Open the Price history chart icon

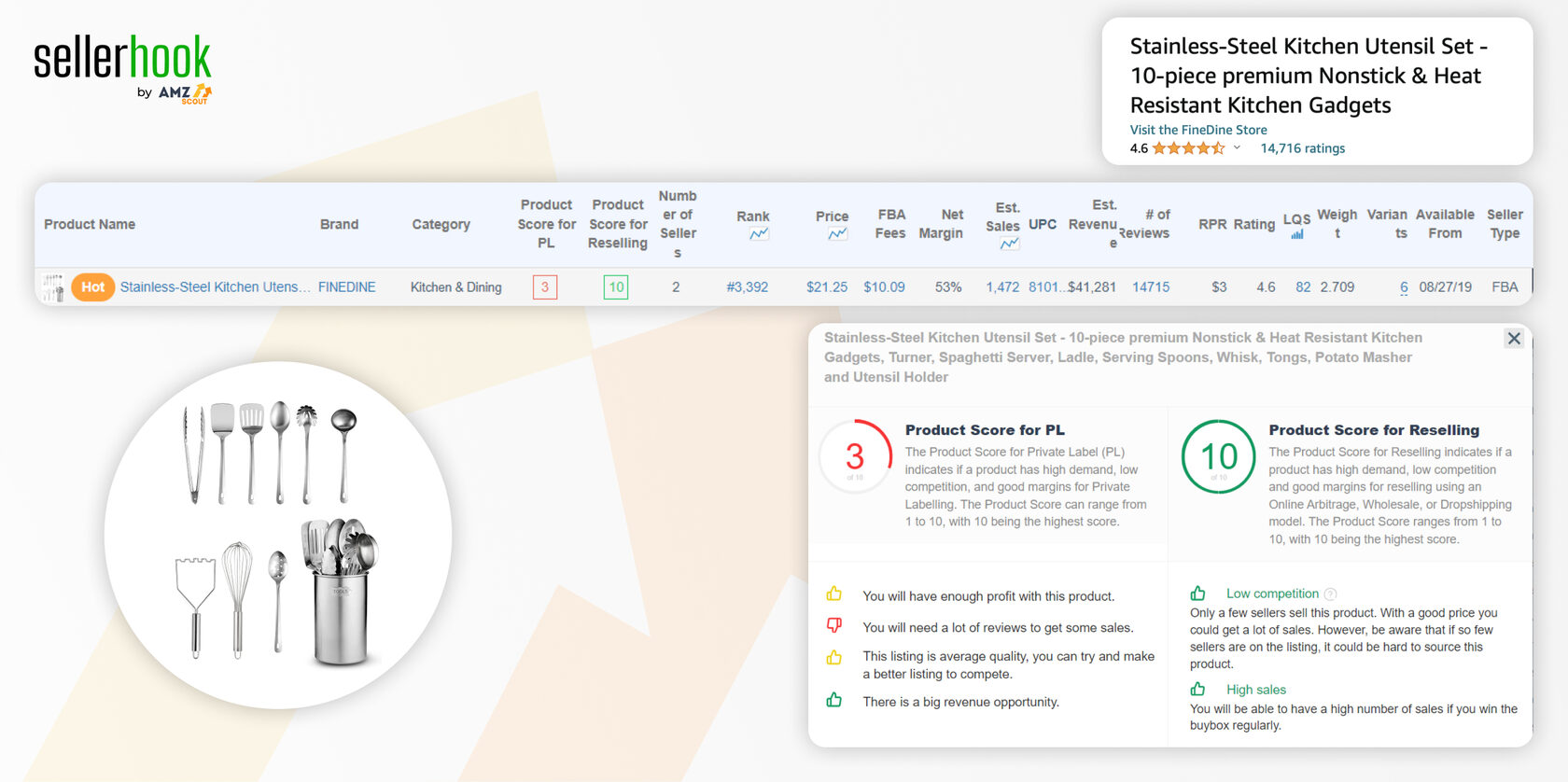click(x=837, y=234)
